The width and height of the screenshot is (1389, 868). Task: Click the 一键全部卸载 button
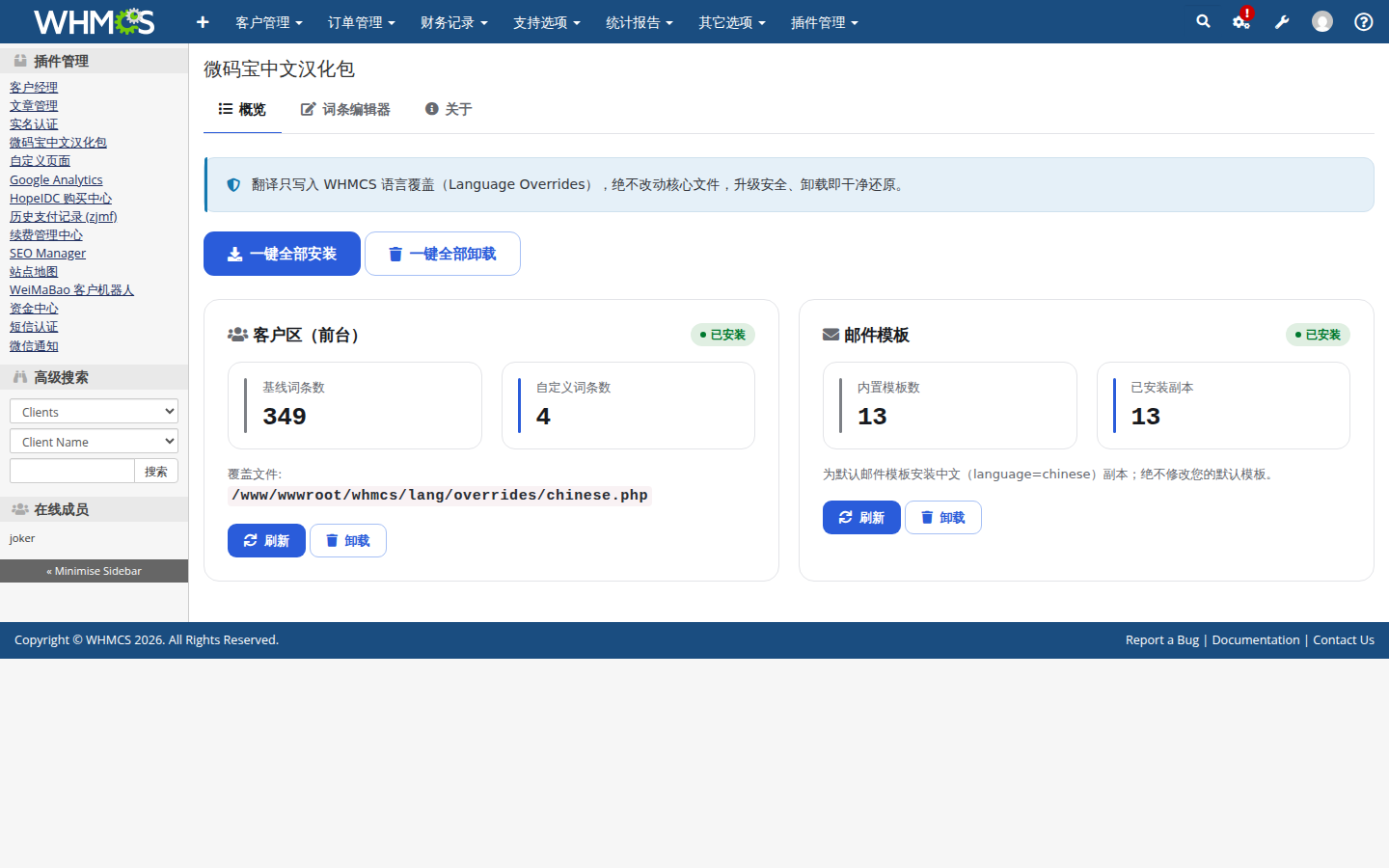click(443, 254)
